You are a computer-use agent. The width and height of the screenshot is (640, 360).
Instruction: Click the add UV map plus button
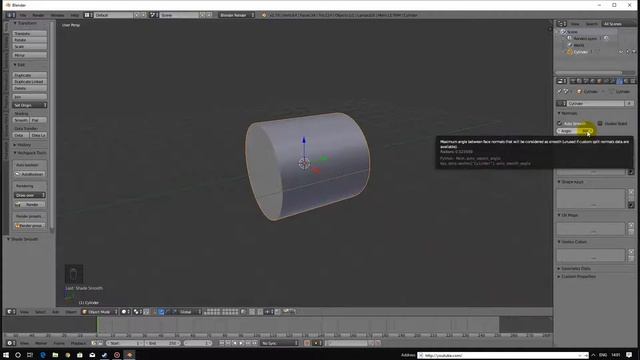[631, 225]
